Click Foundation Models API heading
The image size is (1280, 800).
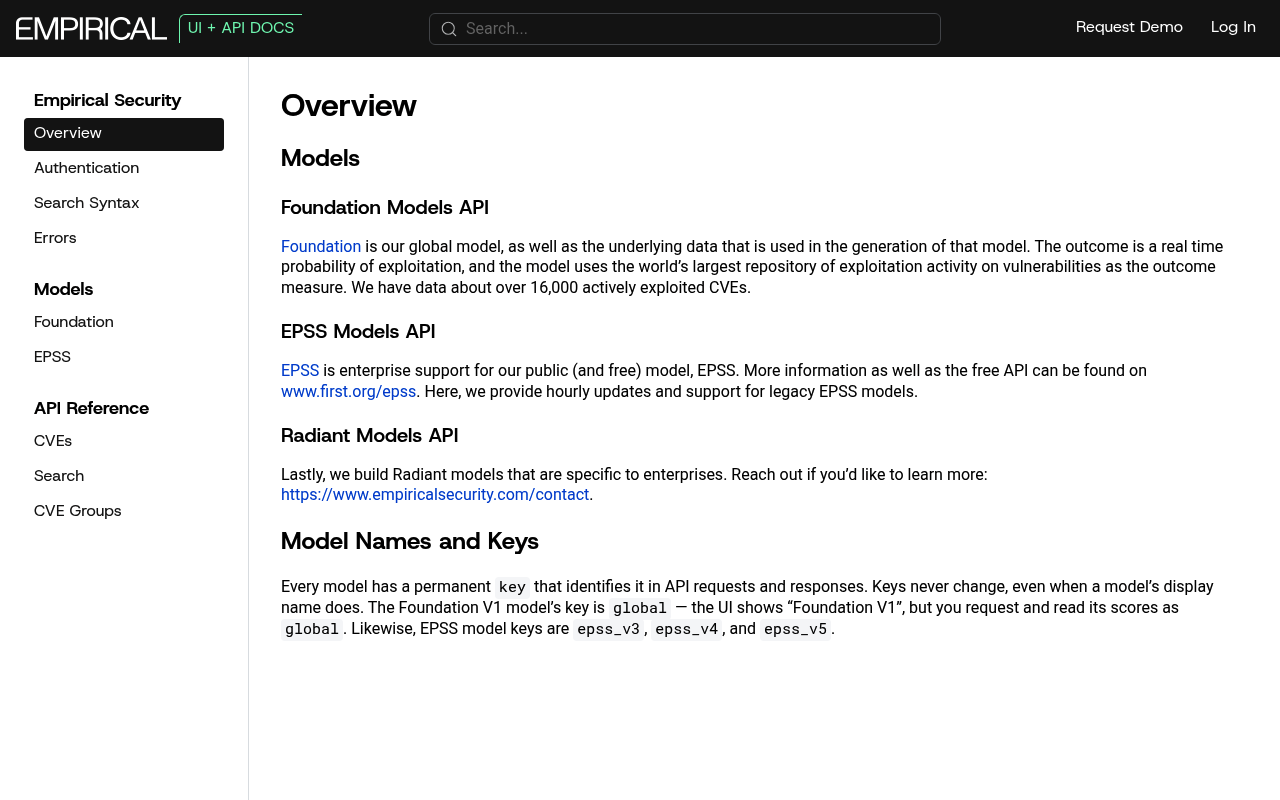point(385,208)
